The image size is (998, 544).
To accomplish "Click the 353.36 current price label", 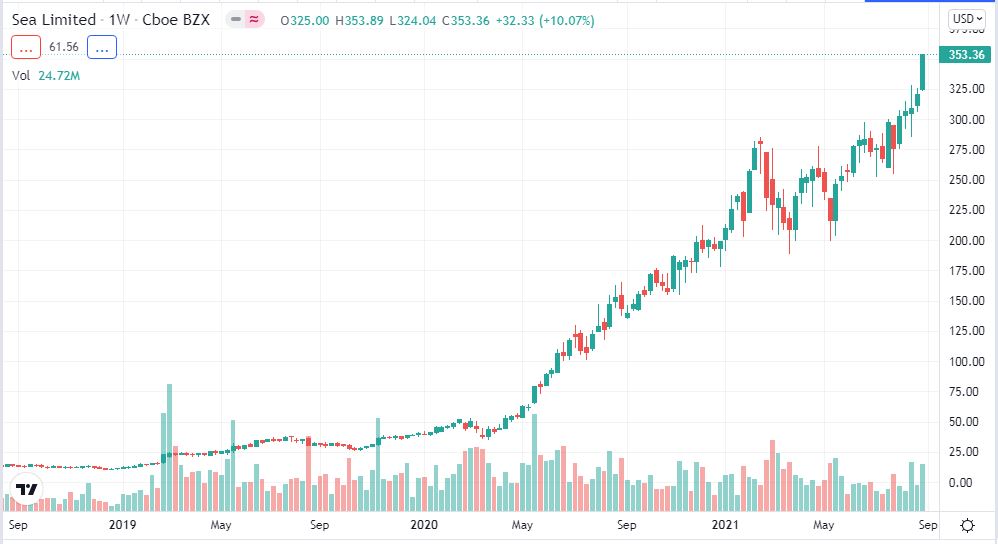I will click(x=966, y=55).
